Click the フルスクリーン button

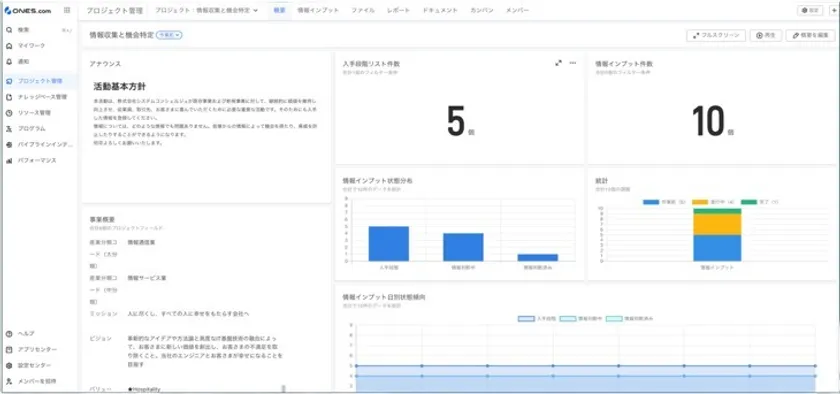716,35
